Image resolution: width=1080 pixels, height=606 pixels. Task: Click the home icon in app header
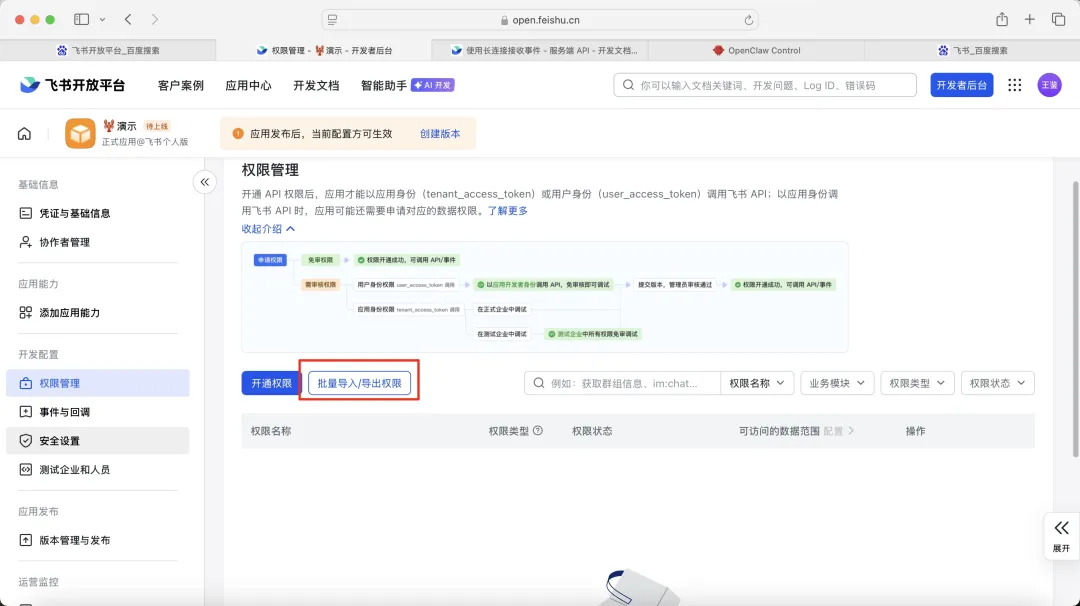coord(24,134)
